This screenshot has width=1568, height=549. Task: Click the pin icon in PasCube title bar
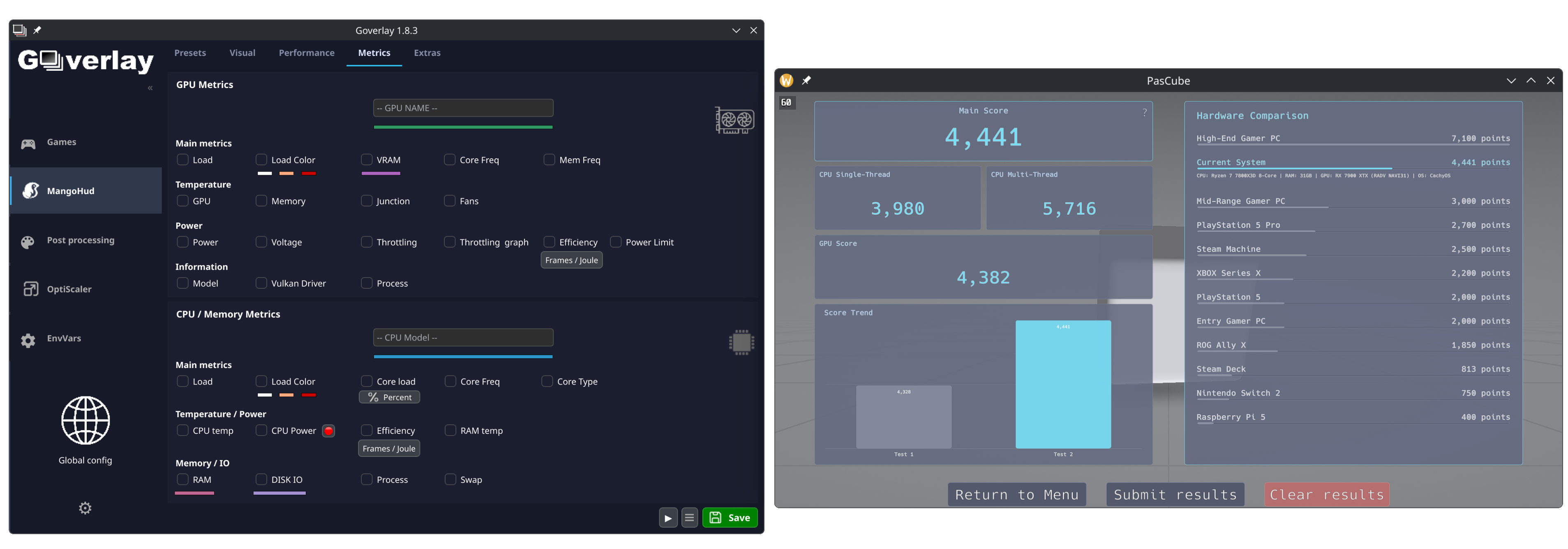(806, 81)
